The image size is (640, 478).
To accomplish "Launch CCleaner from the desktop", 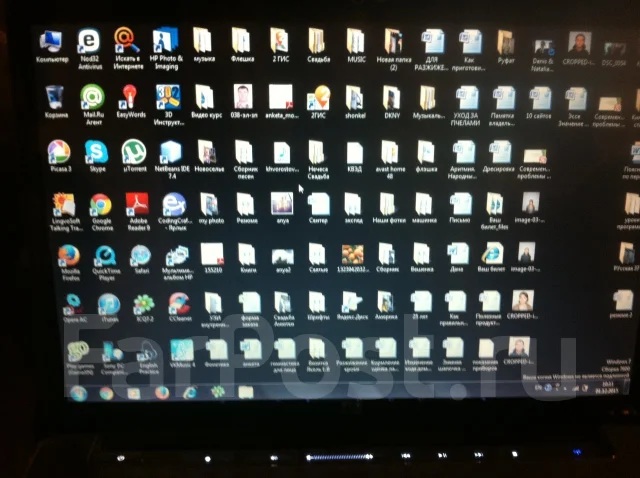I will click(179, 307).
